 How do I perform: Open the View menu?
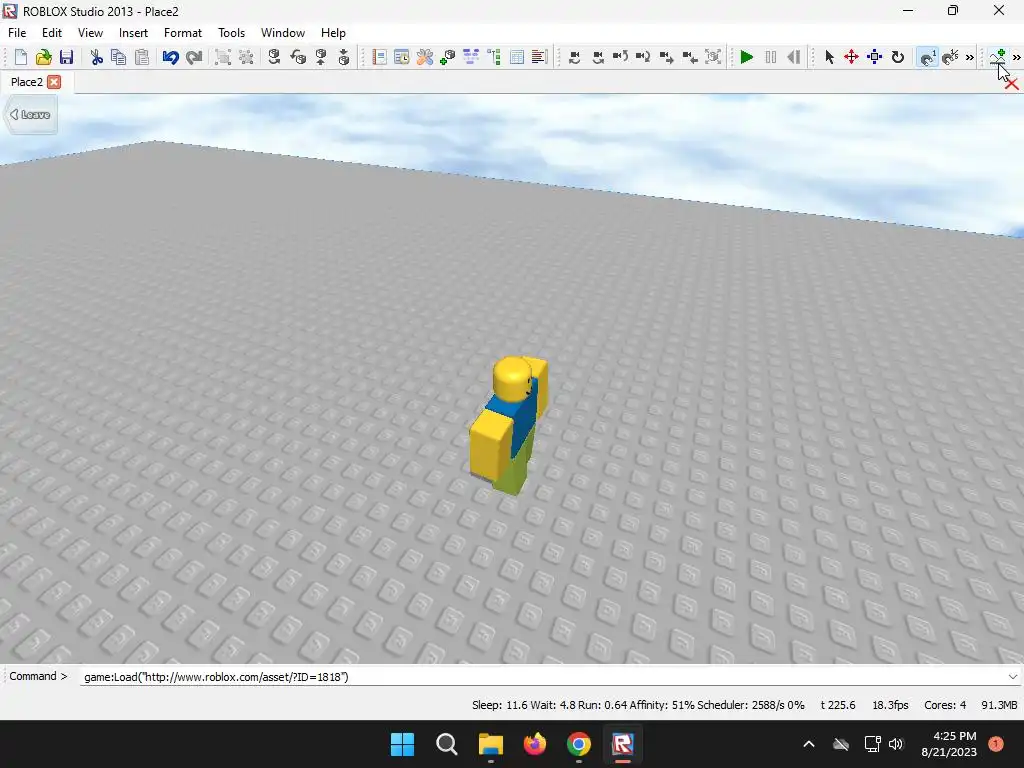[x=90, y=33]
